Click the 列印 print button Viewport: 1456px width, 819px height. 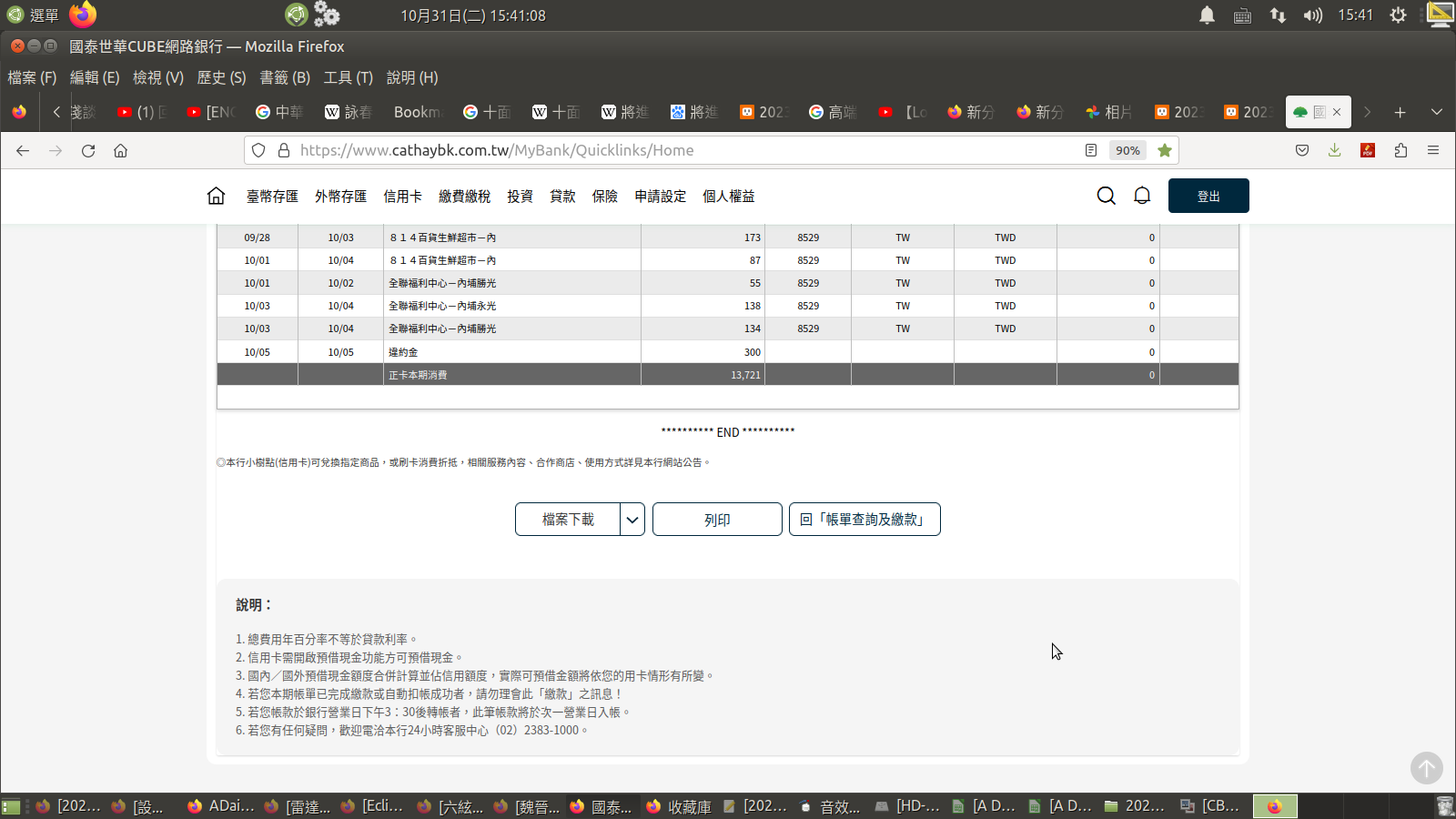pyautogui.click(x=717, y=520)
